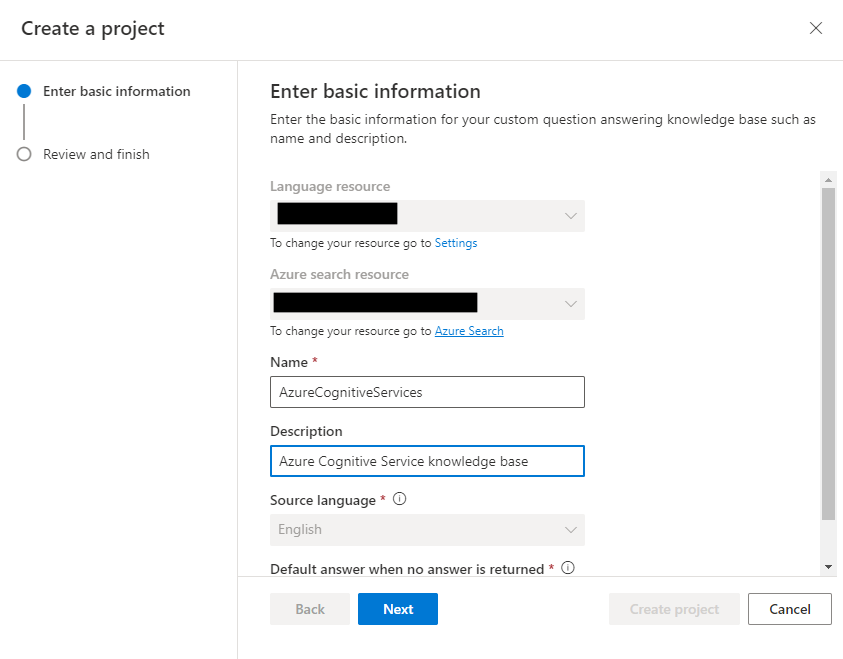Viewport: 843px width, 659px height.
Task: Click the Create project button
Action: (674, 609)
